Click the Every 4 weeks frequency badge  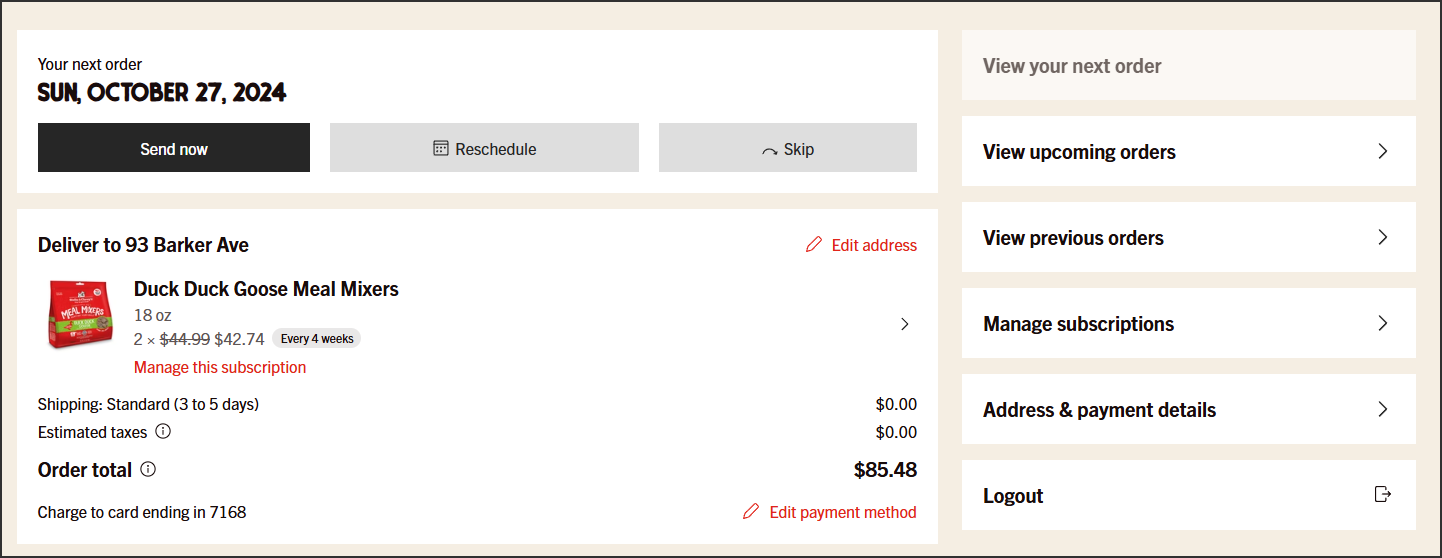coord(317,339)
